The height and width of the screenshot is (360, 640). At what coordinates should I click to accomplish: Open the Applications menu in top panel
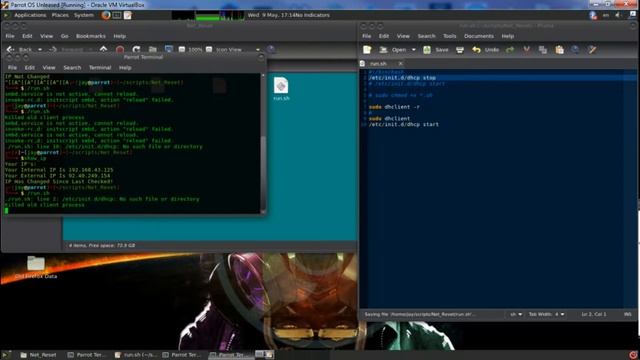[x=30, y=15]
